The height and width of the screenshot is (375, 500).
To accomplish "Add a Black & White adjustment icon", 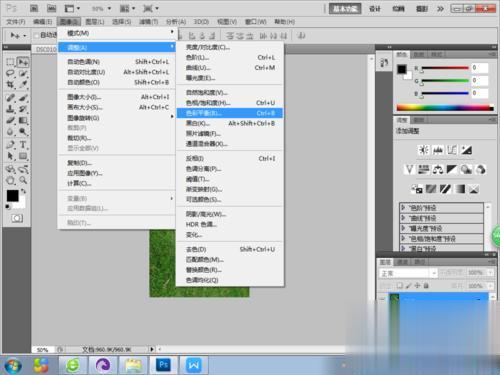I will click(x=452, y=170).
